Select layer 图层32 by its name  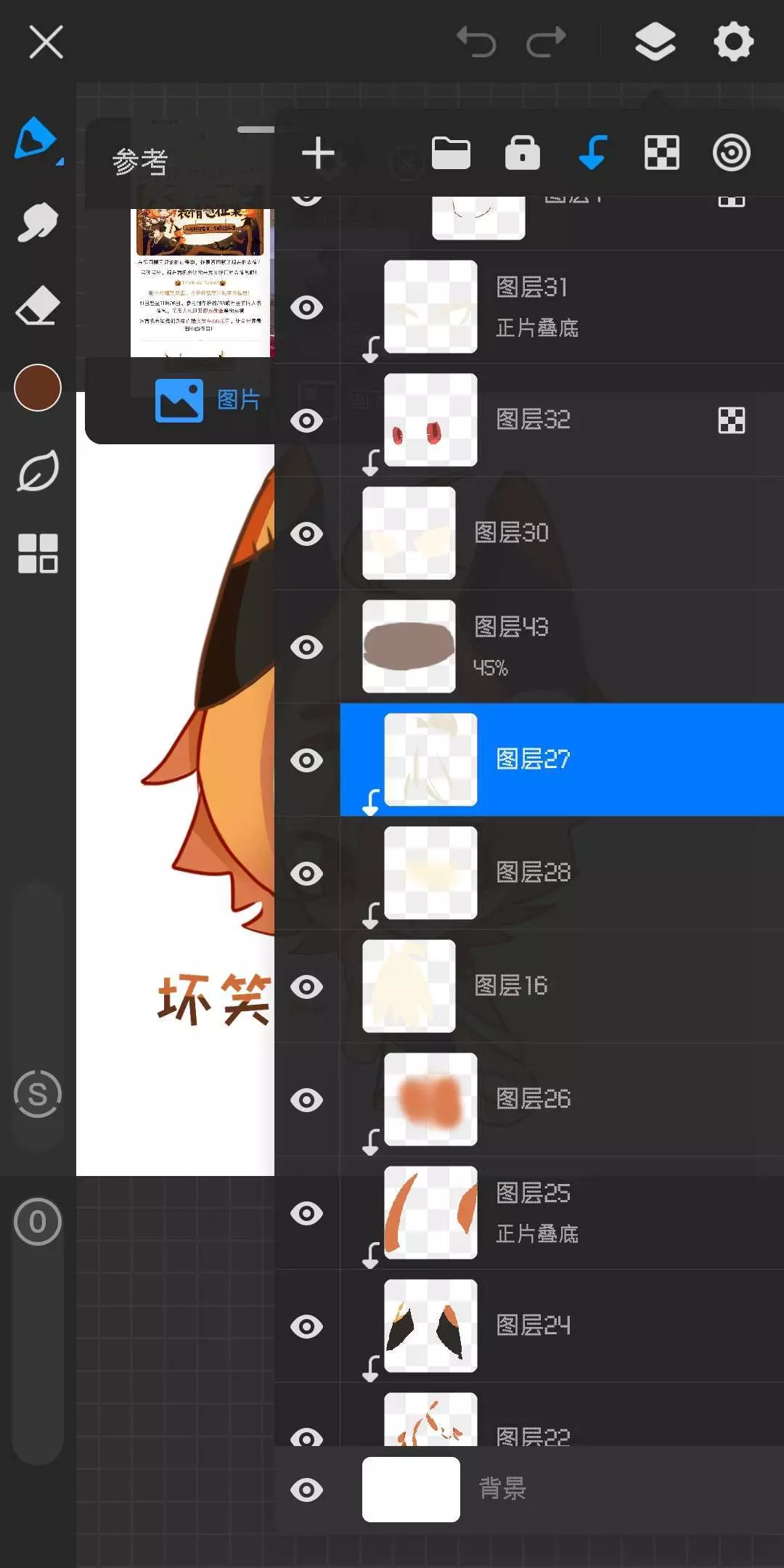tap(533, 420)
